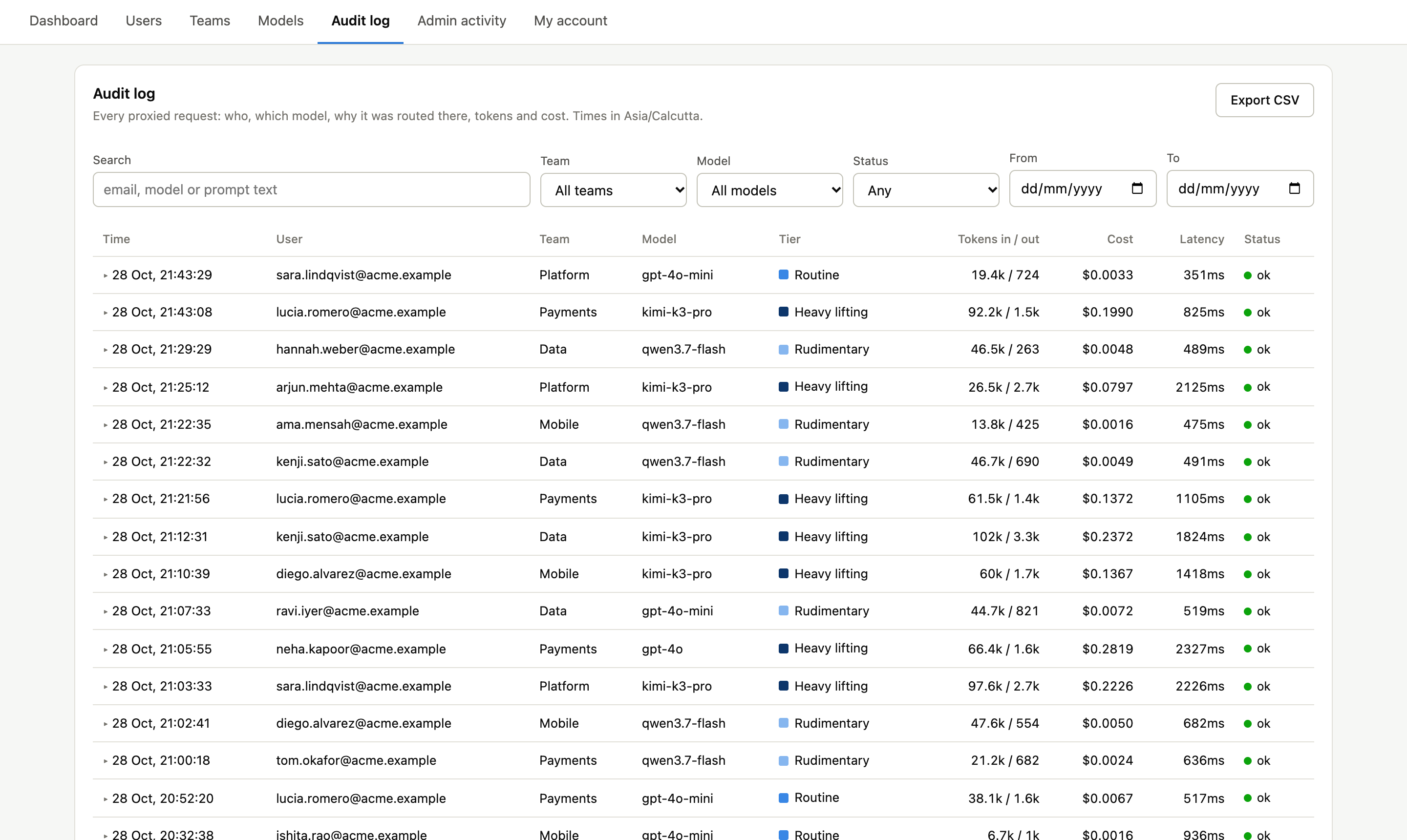The height and width of the screenshot is (840, 1407).
Task: Open the Admin activity tab
Action: coord(462,21)
